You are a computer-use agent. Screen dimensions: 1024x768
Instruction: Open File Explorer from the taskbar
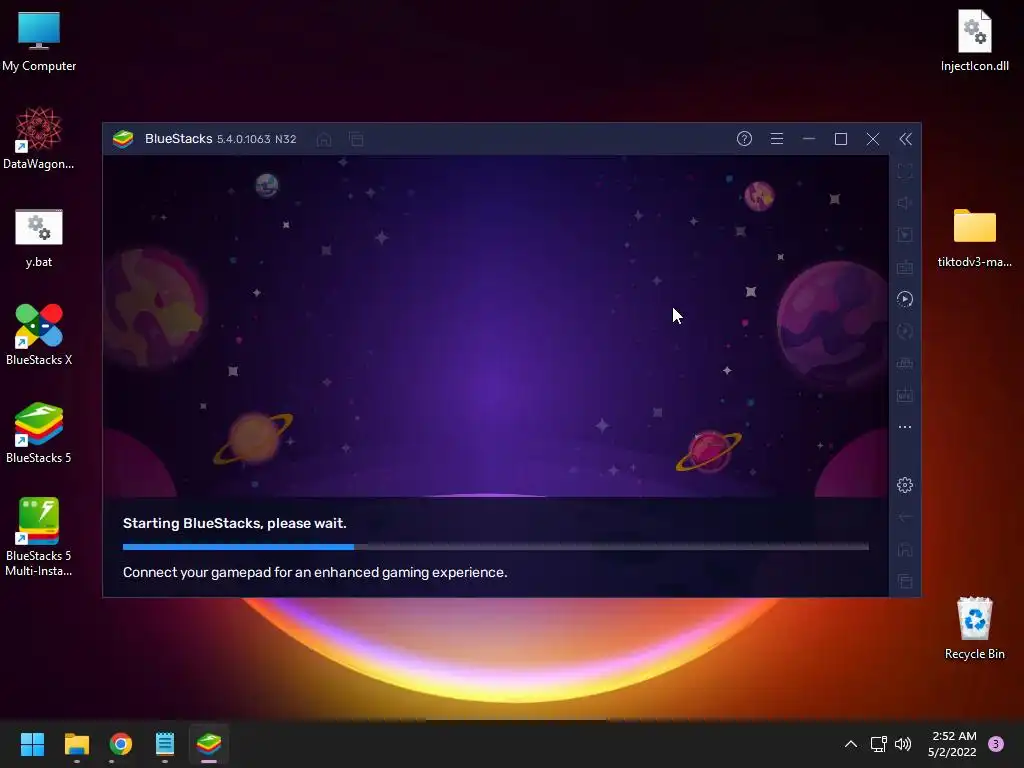(76, 744)
